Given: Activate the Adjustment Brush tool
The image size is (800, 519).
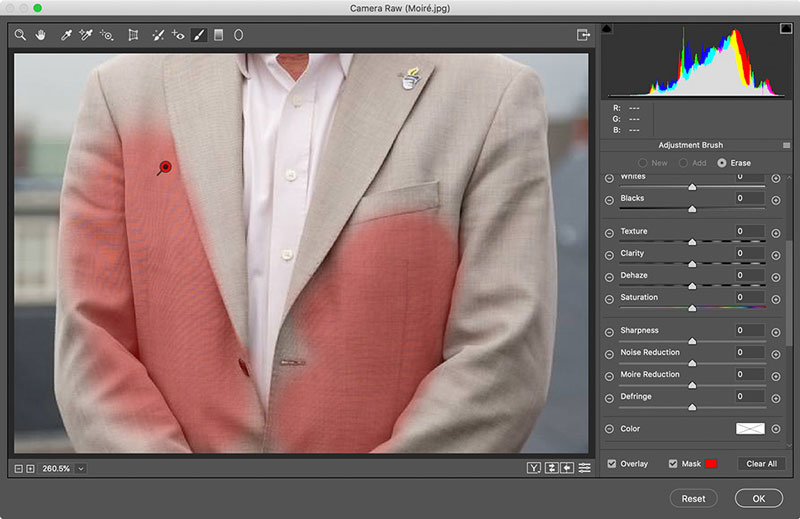Looking at the screenshot, I should pyautogui.click(x=198, y=35).
